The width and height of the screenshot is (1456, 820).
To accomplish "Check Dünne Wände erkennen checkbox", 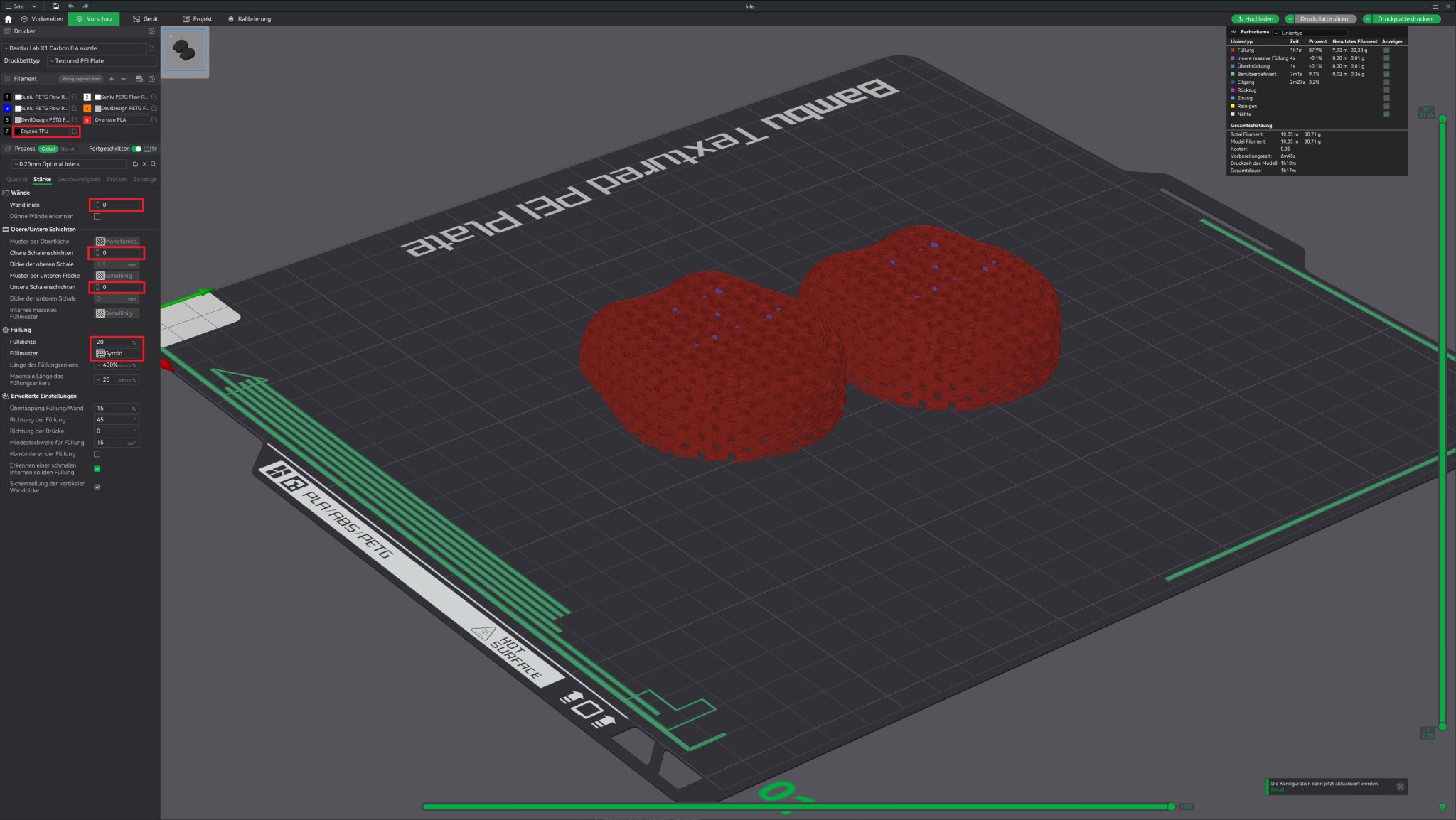I will tap(97, 216).
